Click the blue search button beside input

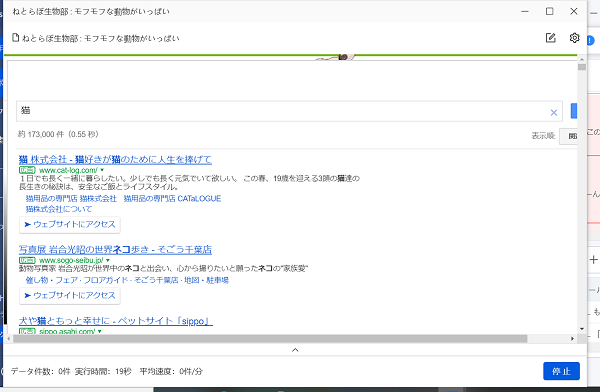[x=574, y=111]
